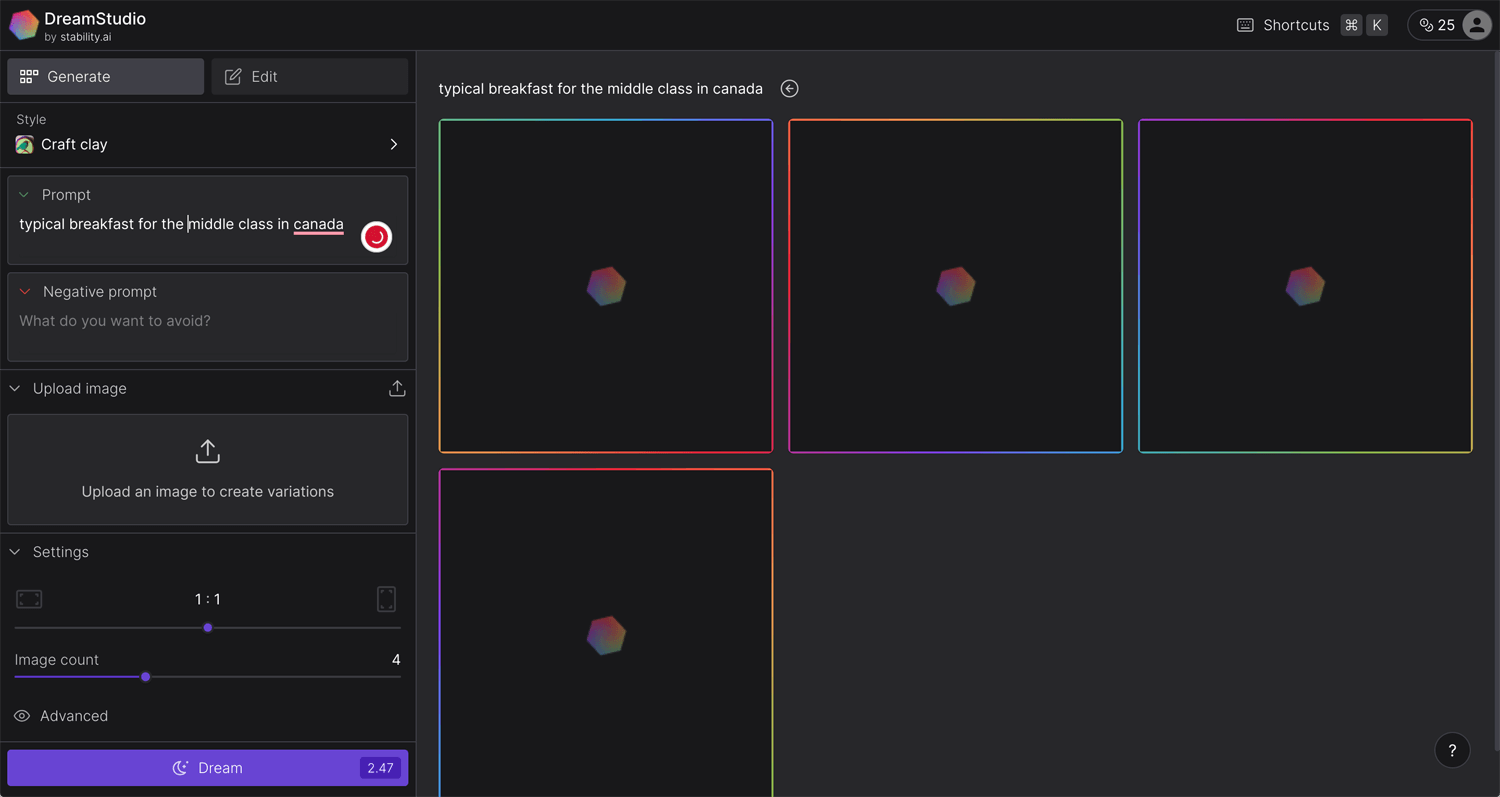Select the first loading image tile

606,286
